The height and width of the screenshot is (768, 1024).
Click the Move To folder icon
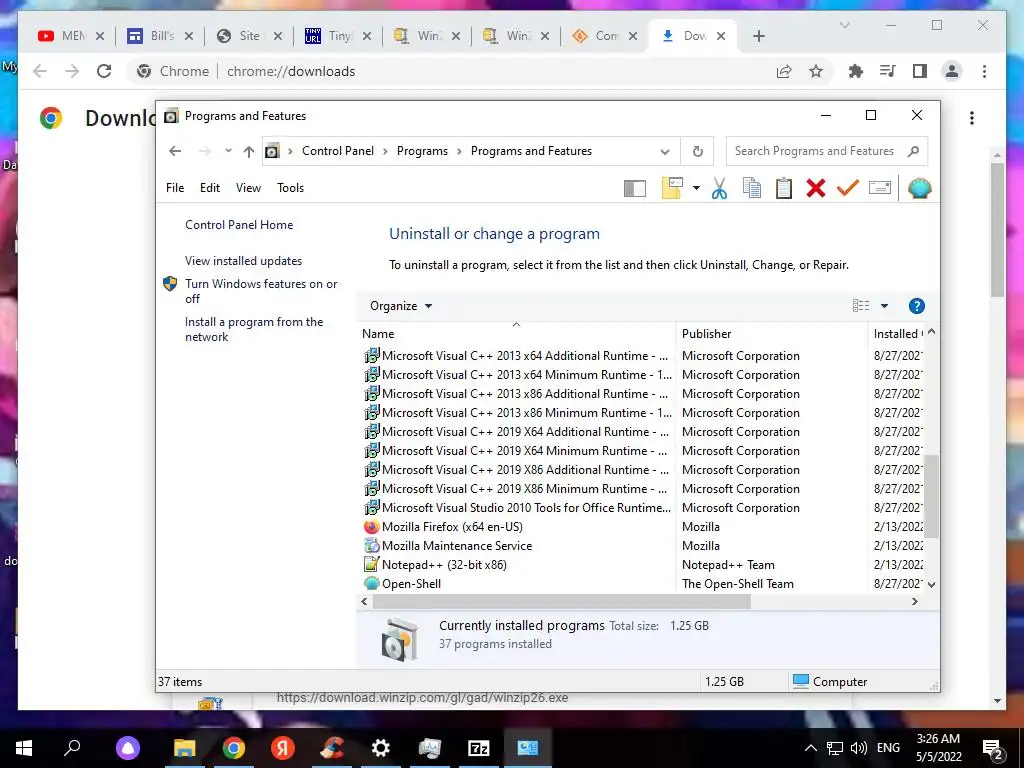click(x=672, y=189)
